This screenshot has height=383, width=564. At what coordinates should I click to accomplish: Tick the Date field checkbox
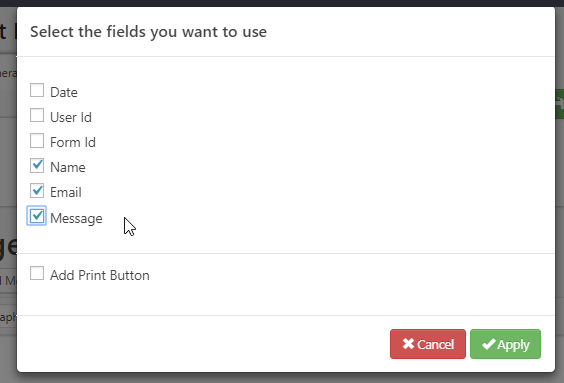37,91
